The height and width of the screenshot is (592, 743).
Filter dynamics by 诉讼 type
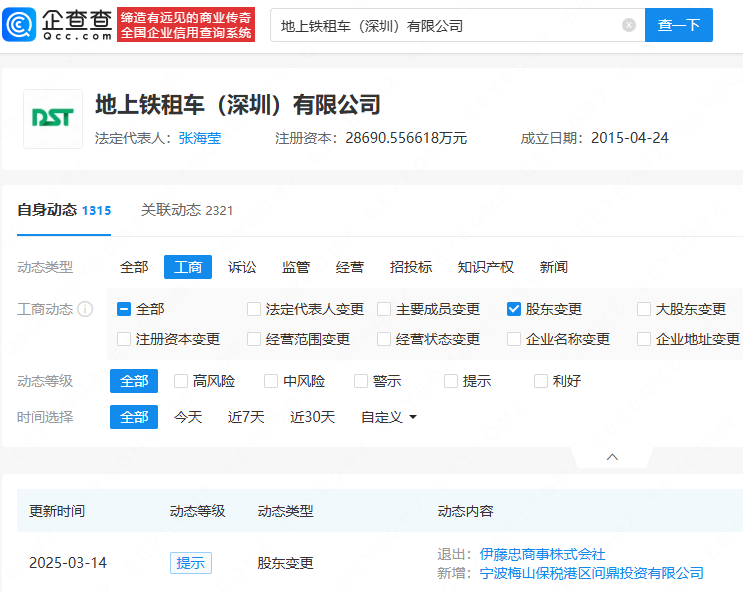click(242, 267)
